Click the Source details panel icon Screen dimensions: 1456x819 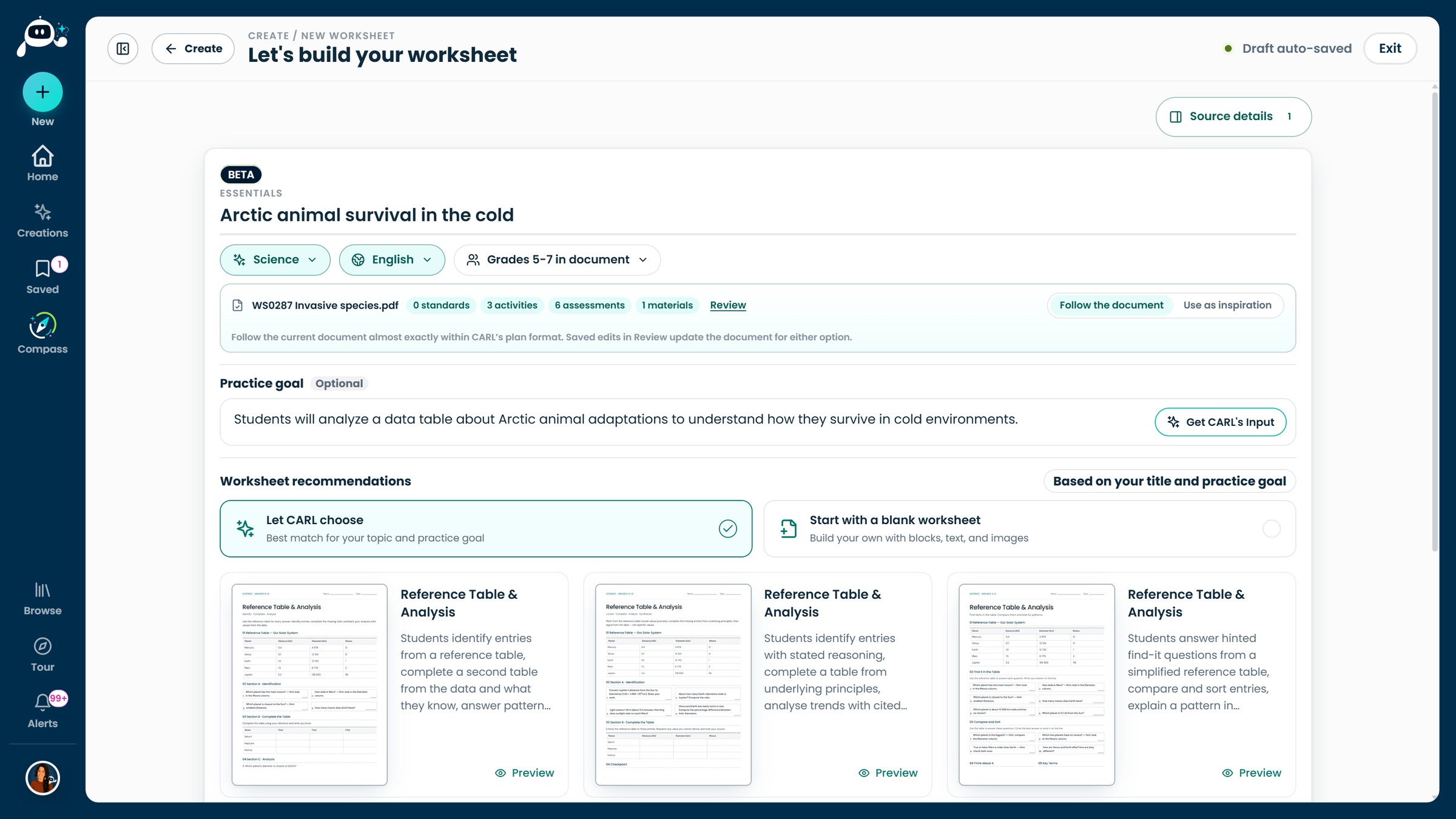click(x=1175, y=116)
